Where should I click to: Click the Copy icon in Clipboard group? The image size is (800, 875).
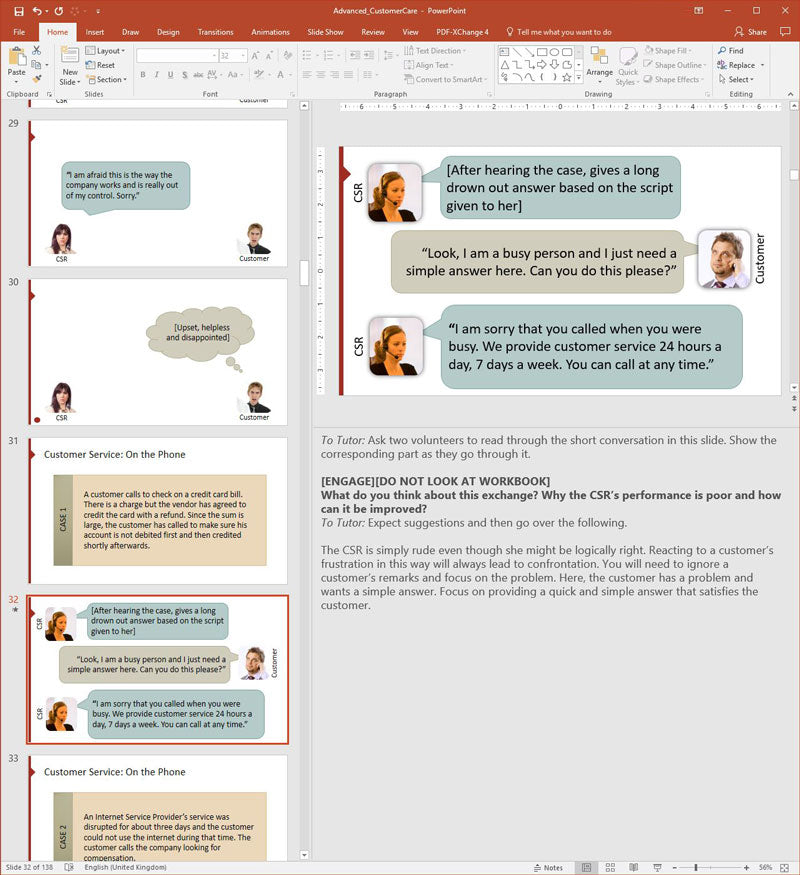[36, 65]
